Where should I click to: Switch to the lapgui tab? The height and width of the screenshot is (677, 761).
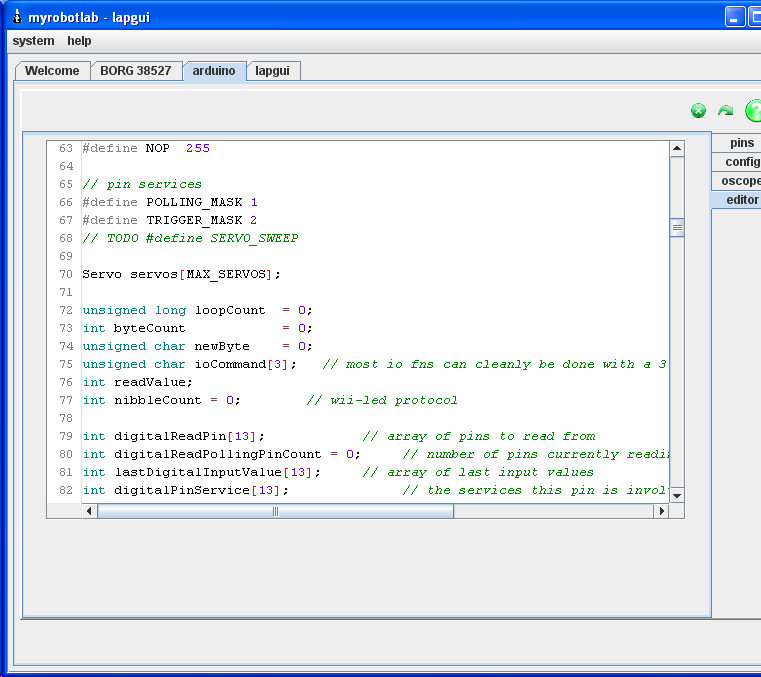point(272,71)
